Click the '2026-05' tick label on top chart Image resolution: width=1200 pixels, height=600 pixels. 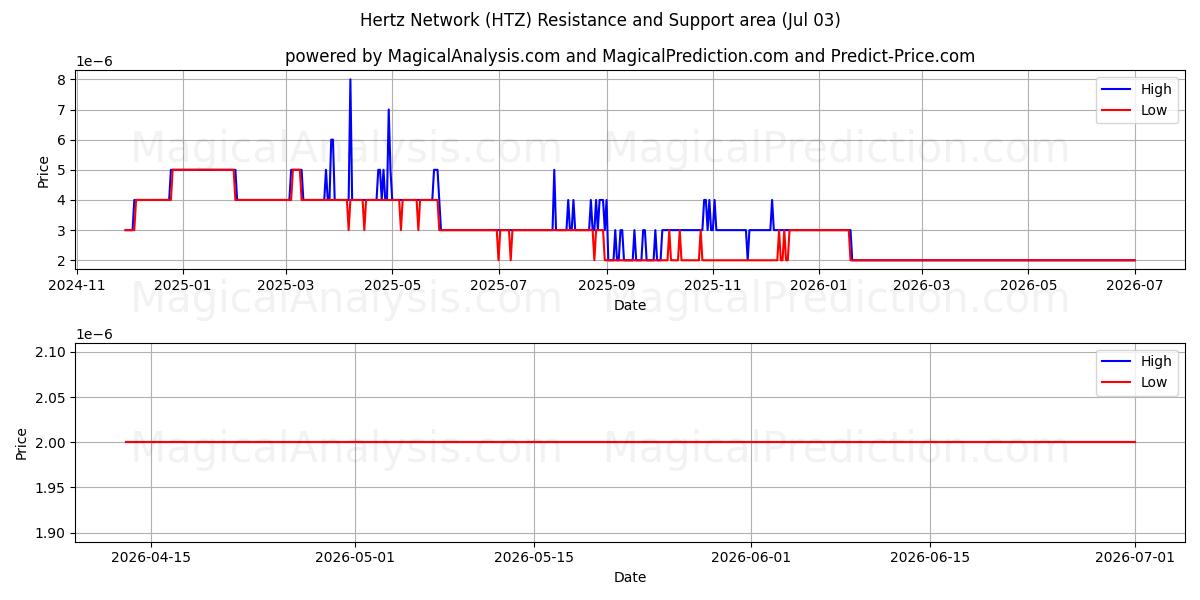coord(1028,285)
